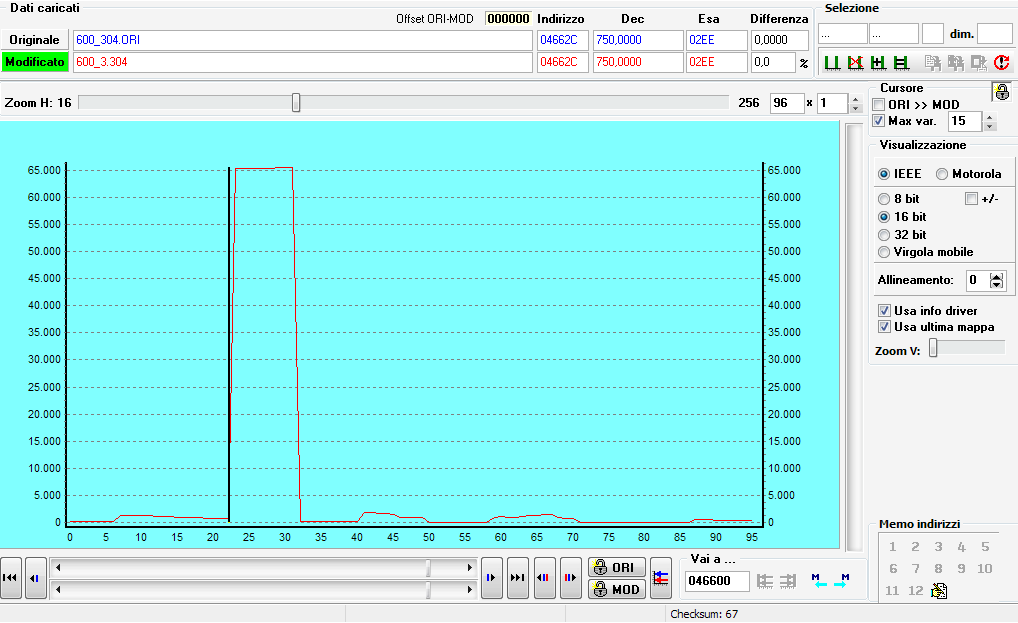Click the grayed copy selection icon
Viewport: 1018px width, 623px height.
point(932,62)
